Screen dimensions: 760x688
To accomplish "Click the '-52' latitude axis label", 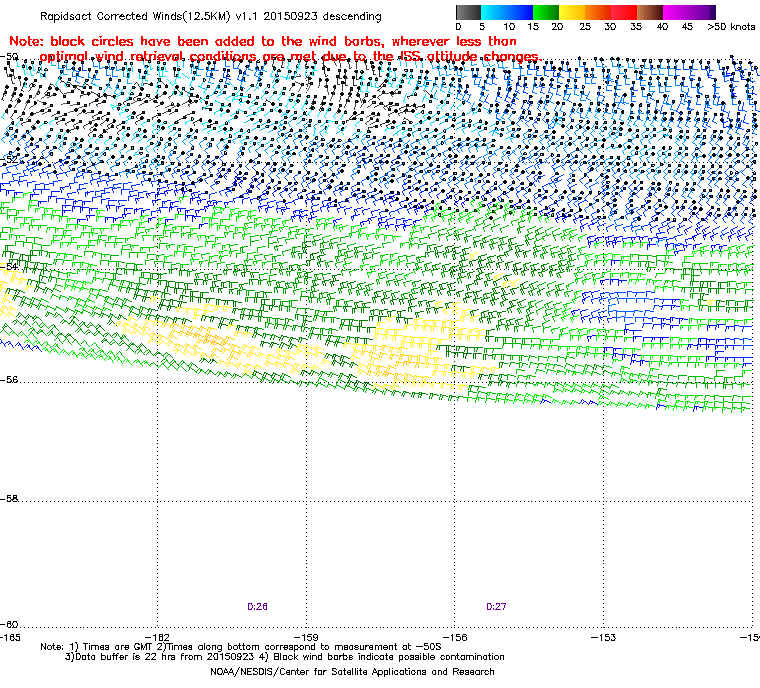I will tap(9, 159).
